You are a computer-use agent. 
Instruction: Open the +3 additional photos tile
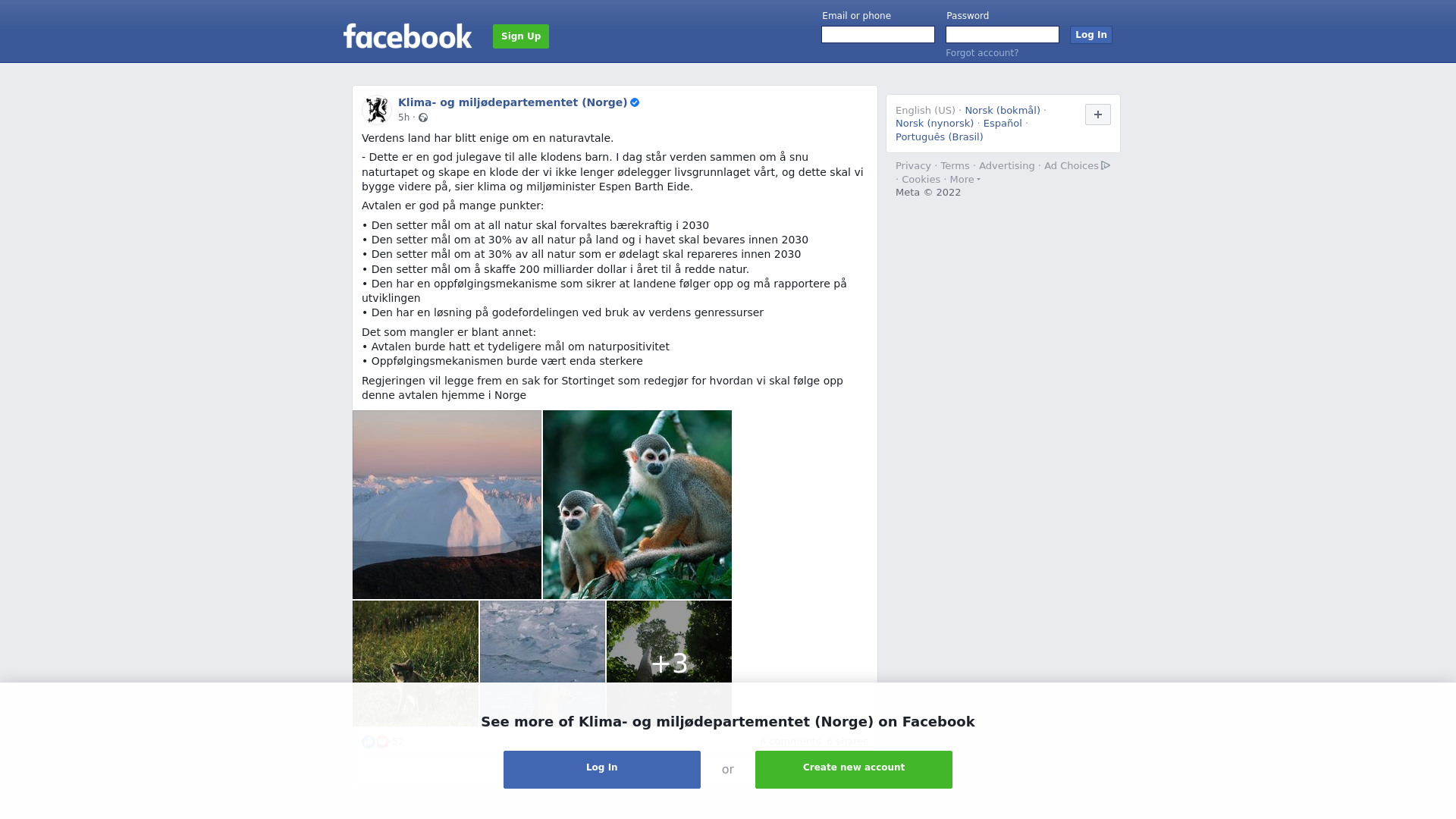[669, 664]
